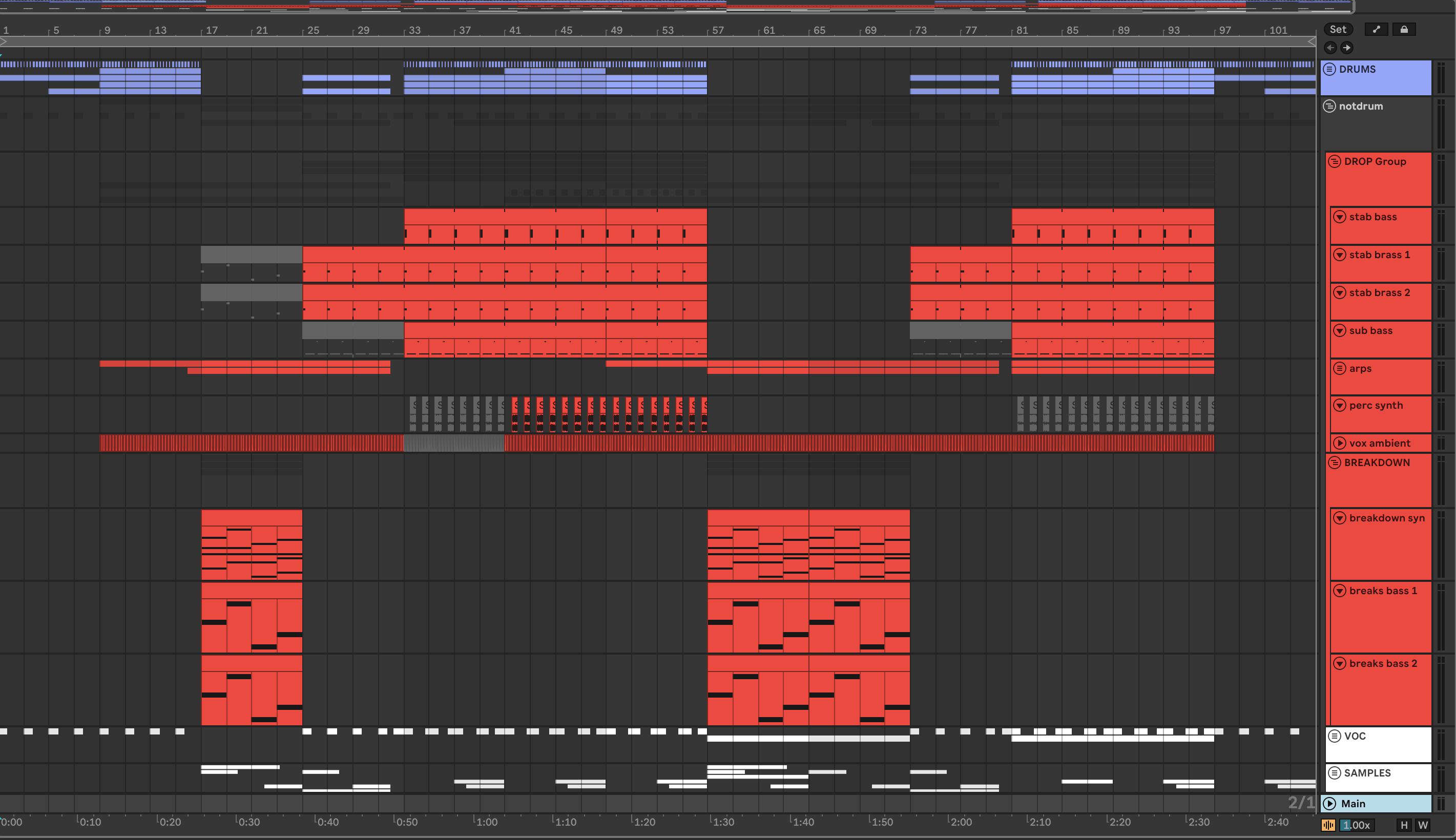Unfold the DRUMS group track

(1329, 69)
